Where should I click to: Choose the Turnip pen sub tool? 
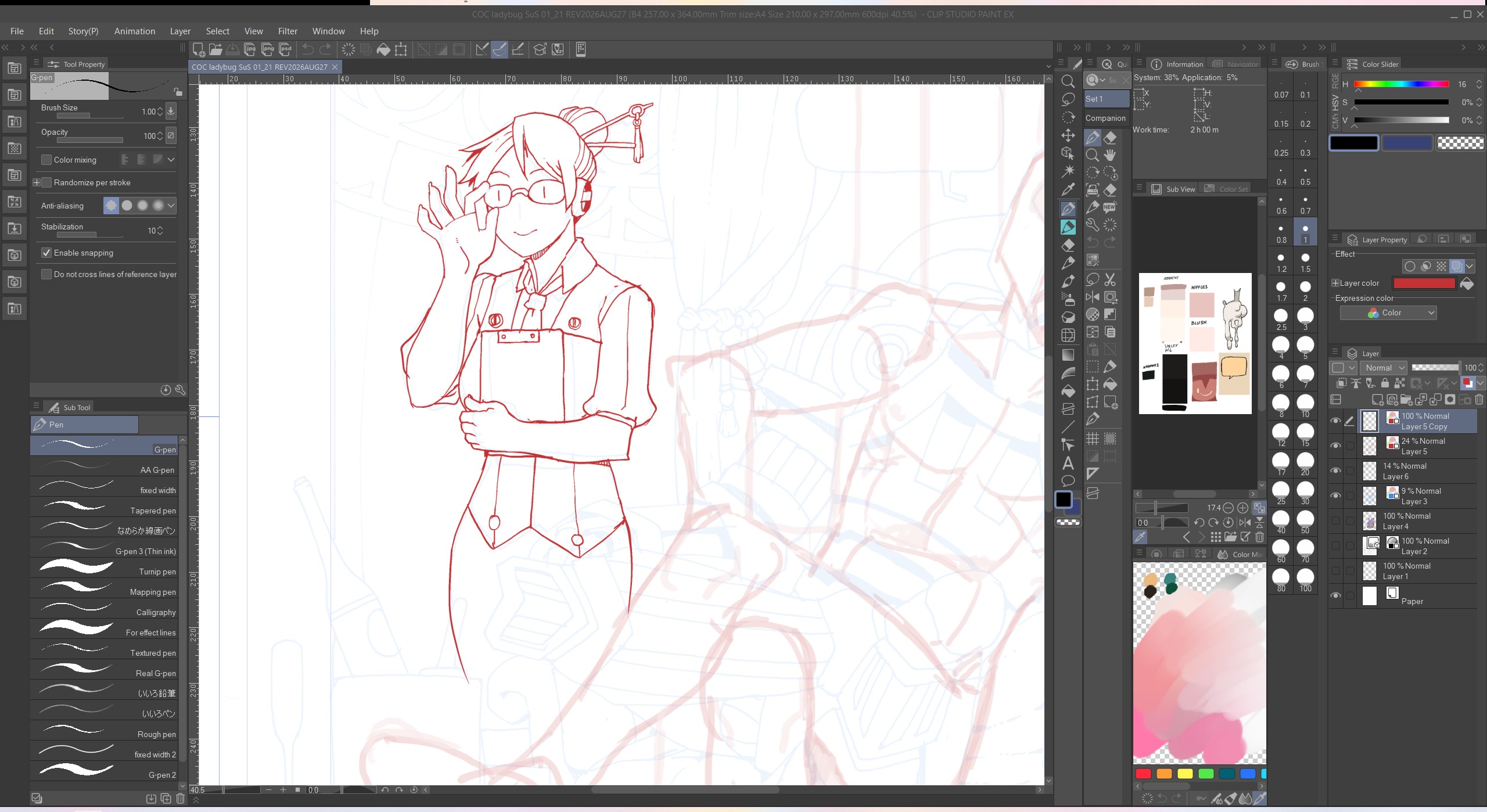coord(104,567)
